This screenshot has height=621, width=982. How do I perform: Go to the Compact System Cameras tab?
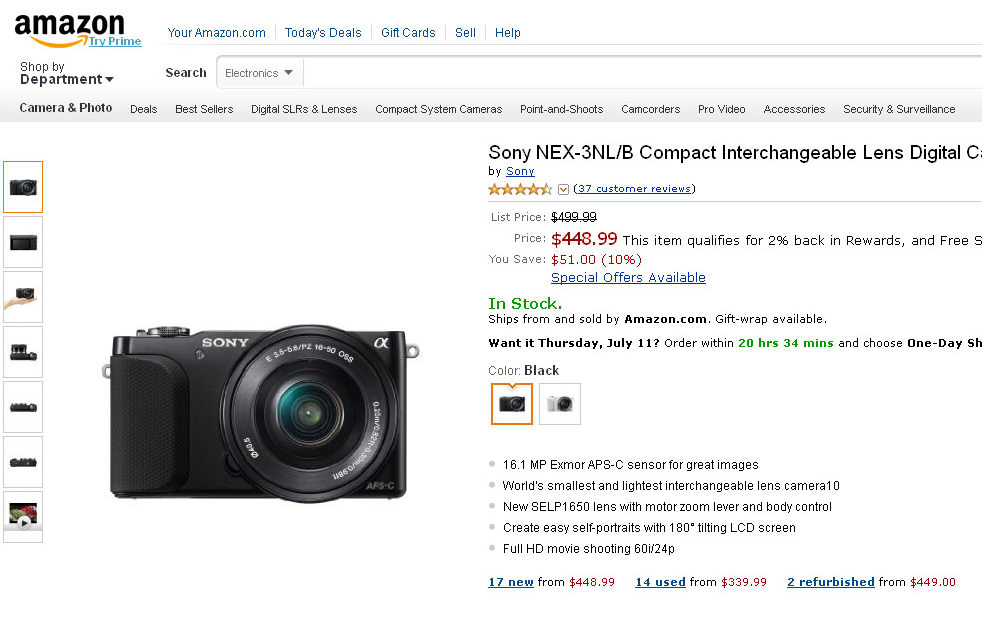(438, 109)
